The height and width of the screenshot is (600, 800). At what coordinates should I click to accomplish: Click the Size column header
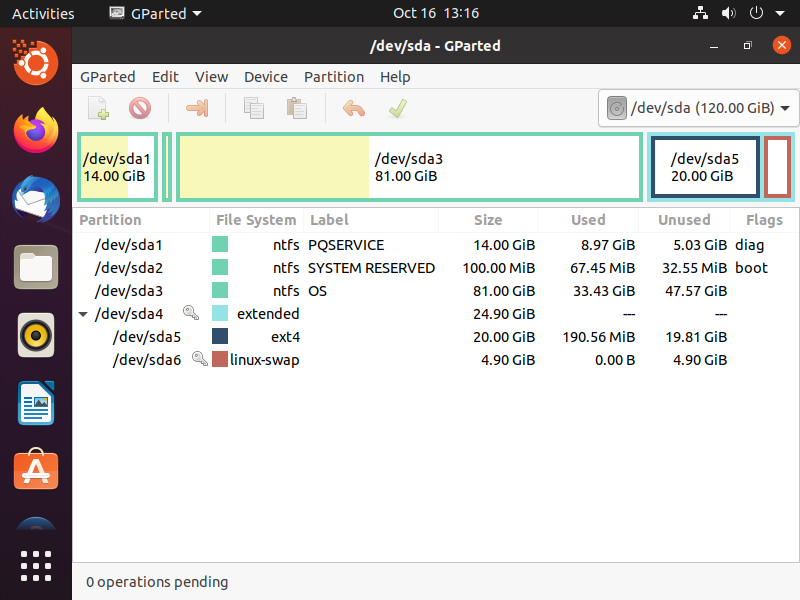point(488,220)
